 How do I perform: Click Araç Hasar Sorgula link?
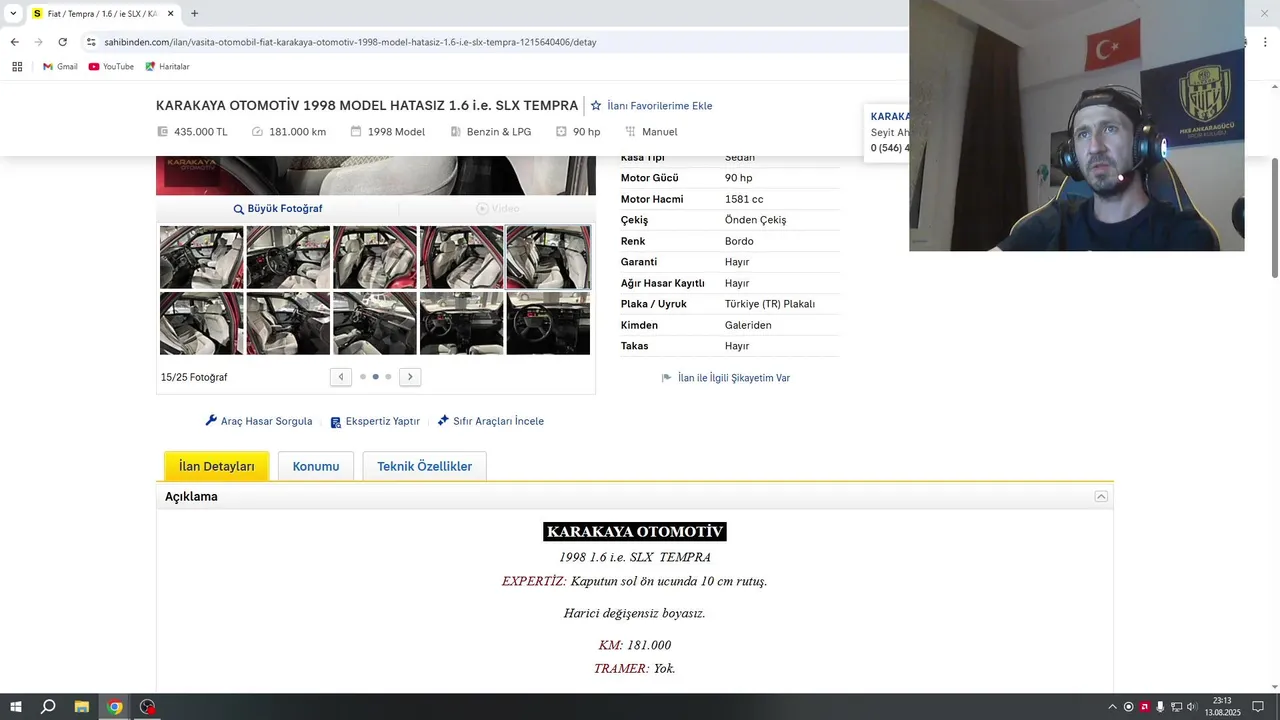pyautogui.click(x=259, y=421)
